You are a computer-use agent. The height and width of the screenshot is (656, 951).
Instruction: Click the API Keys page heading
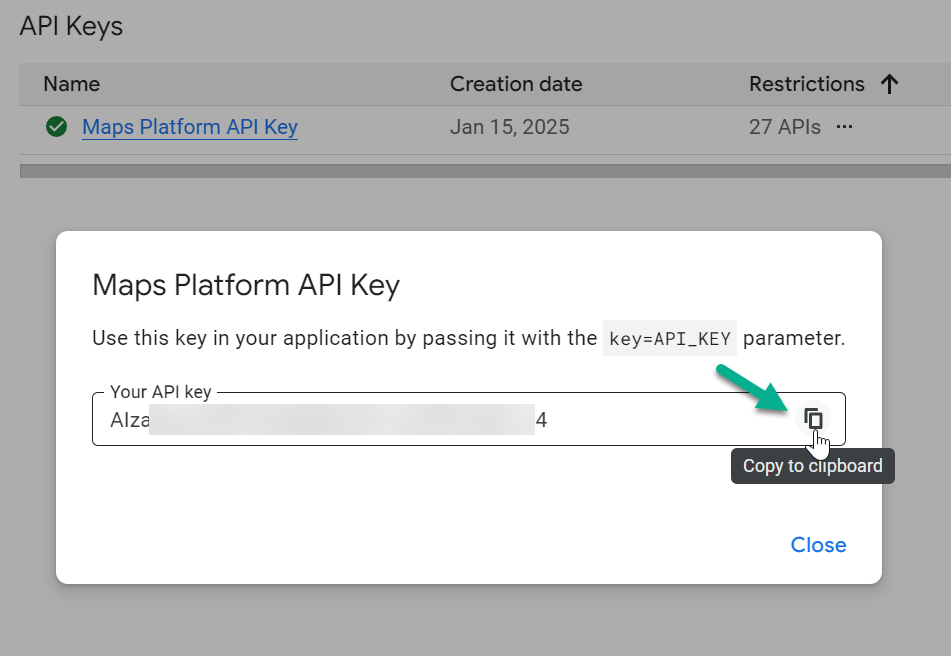pos(72,26)
